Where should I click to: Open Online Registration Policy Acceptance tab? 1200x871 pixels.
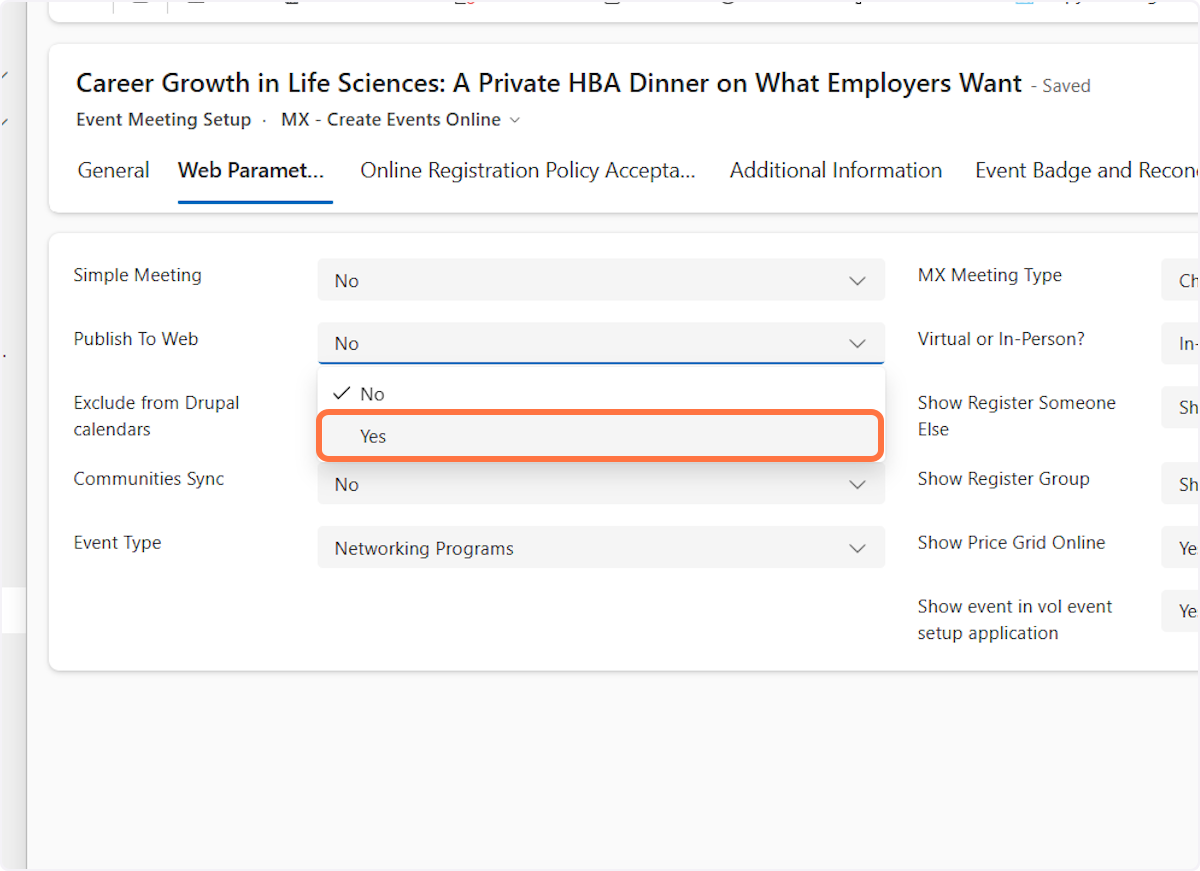527,171
